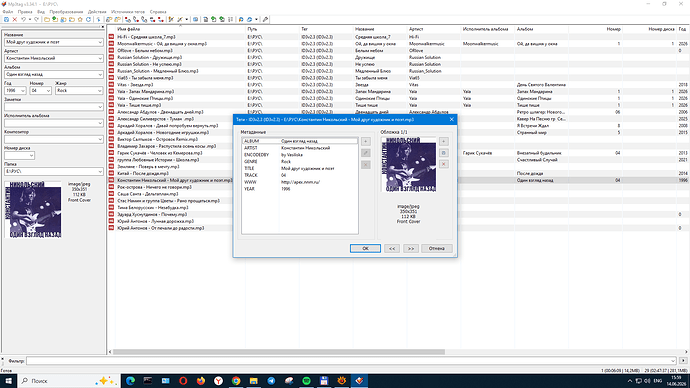Click the edit field pencil button in the dialog
The height and width of the screenshot is (388, 690).
[366, 153]
